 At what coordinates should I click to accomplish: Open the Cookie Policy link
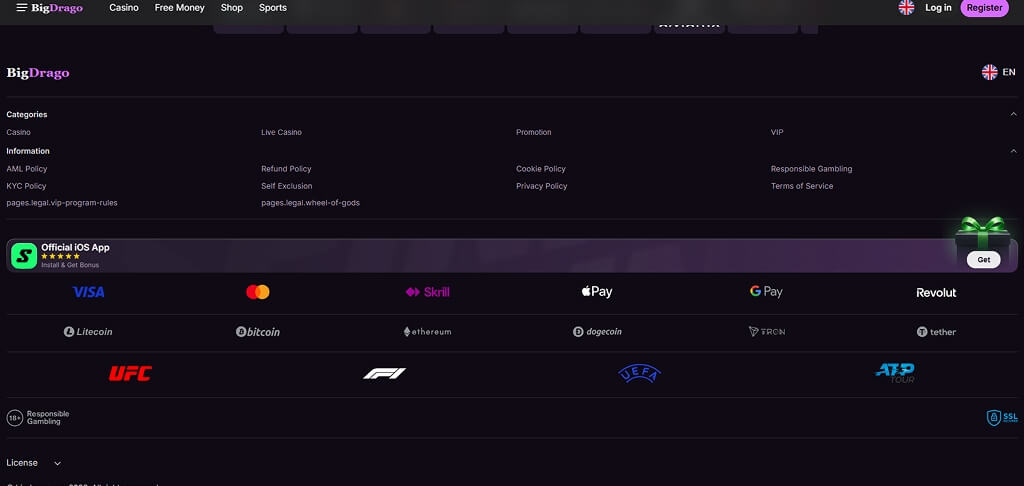(x=541, y=169)
